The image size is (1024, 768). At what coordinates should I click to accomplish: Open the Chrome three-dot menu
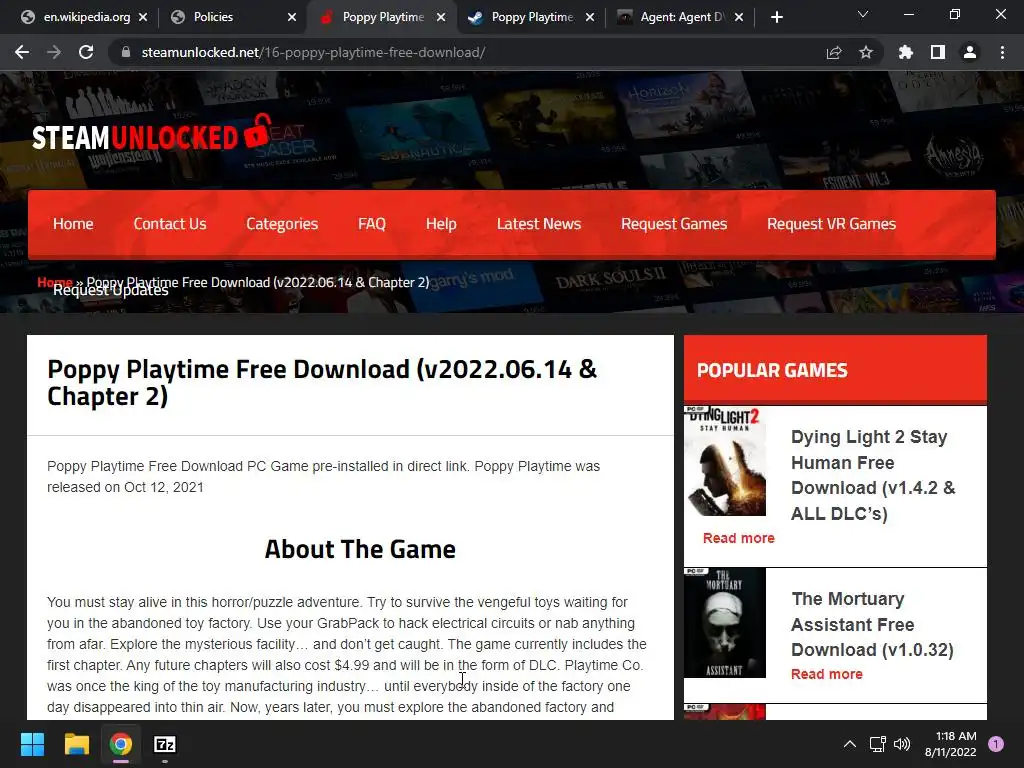click(1002, 52)
